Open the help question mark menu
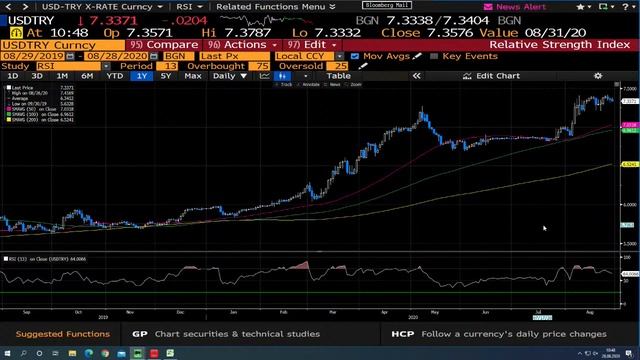 pyautogui.click(x=628, y=7)
